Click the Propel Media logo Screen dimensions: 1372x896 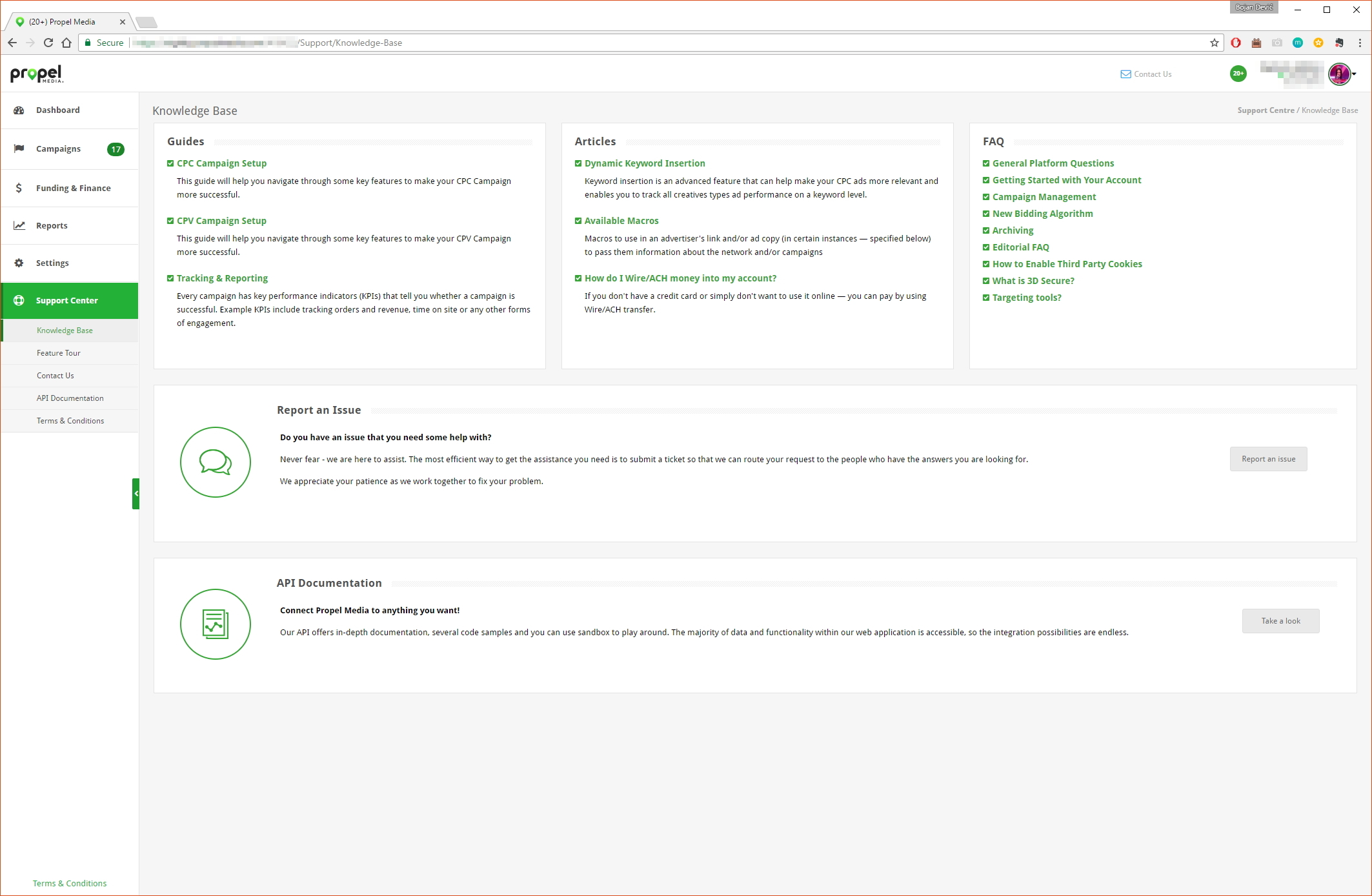[37, 74]
